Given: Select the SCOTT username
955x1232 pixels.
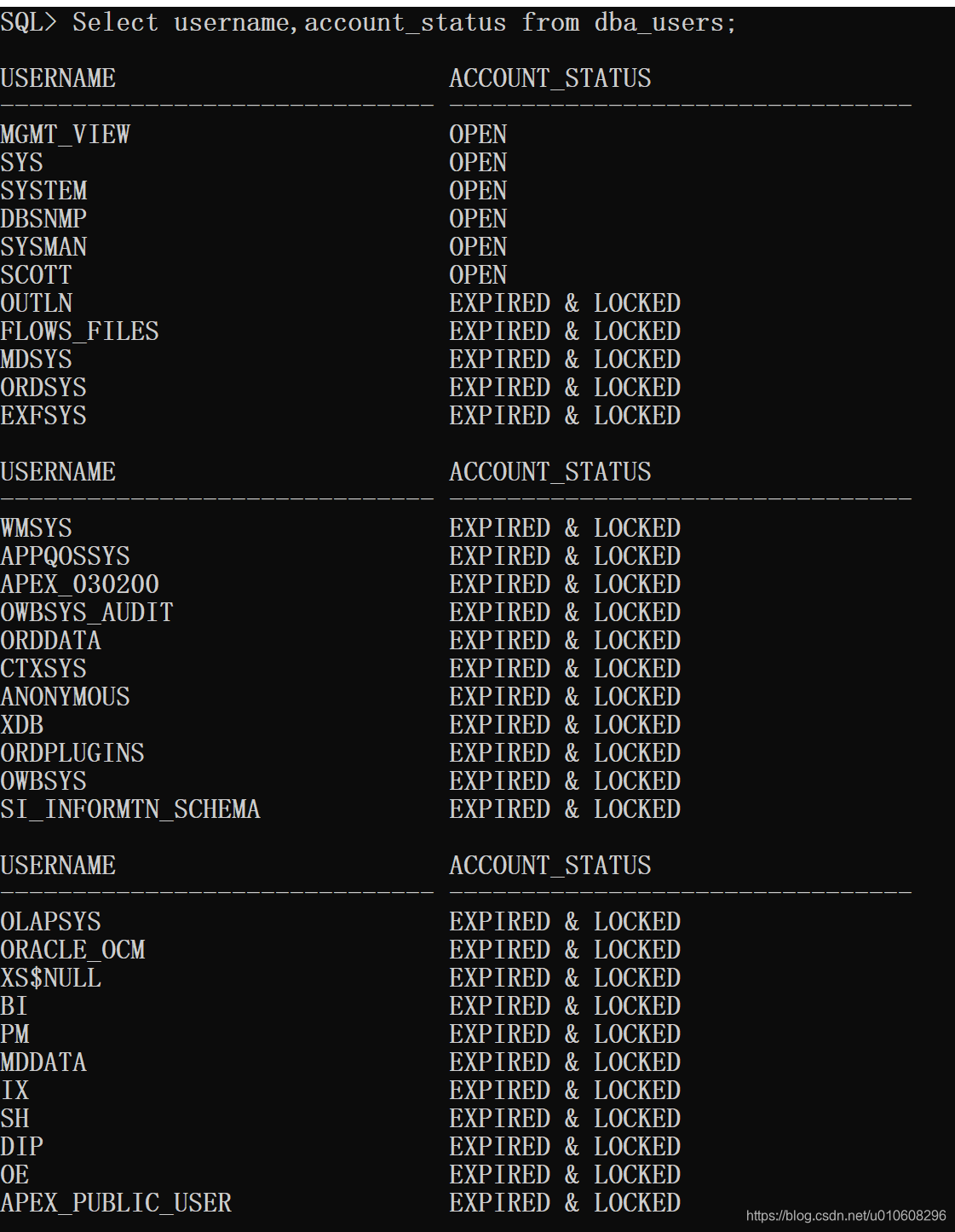Looking at the screenshot, I should [x=37, y=275].
